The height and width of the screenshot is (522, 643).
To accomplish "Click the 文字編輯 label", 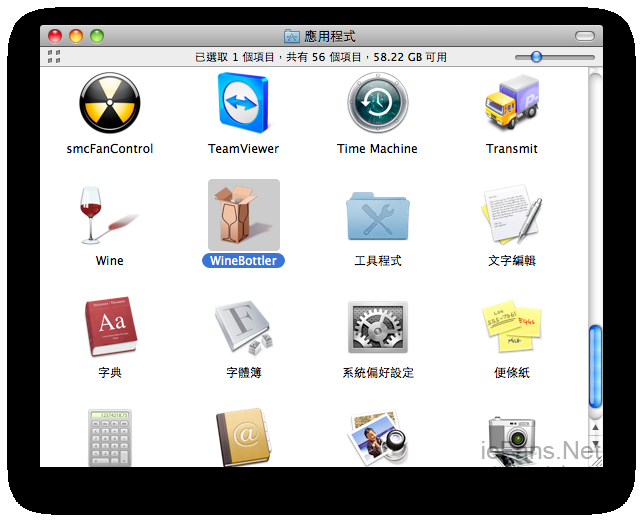I will [x=512, y=260].
